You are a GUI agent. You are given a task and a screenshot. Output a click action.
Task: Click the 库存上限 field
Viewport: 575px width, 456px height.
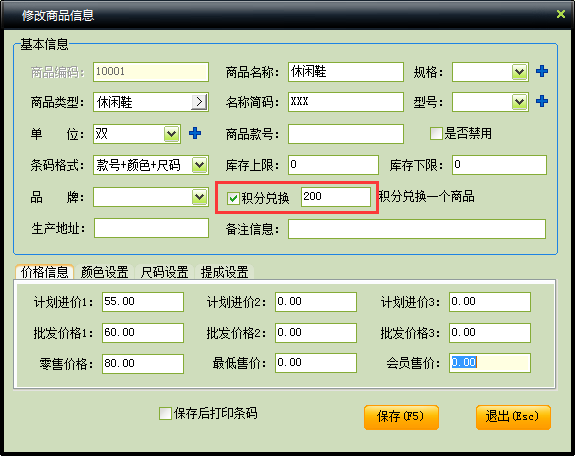(333, 165)
